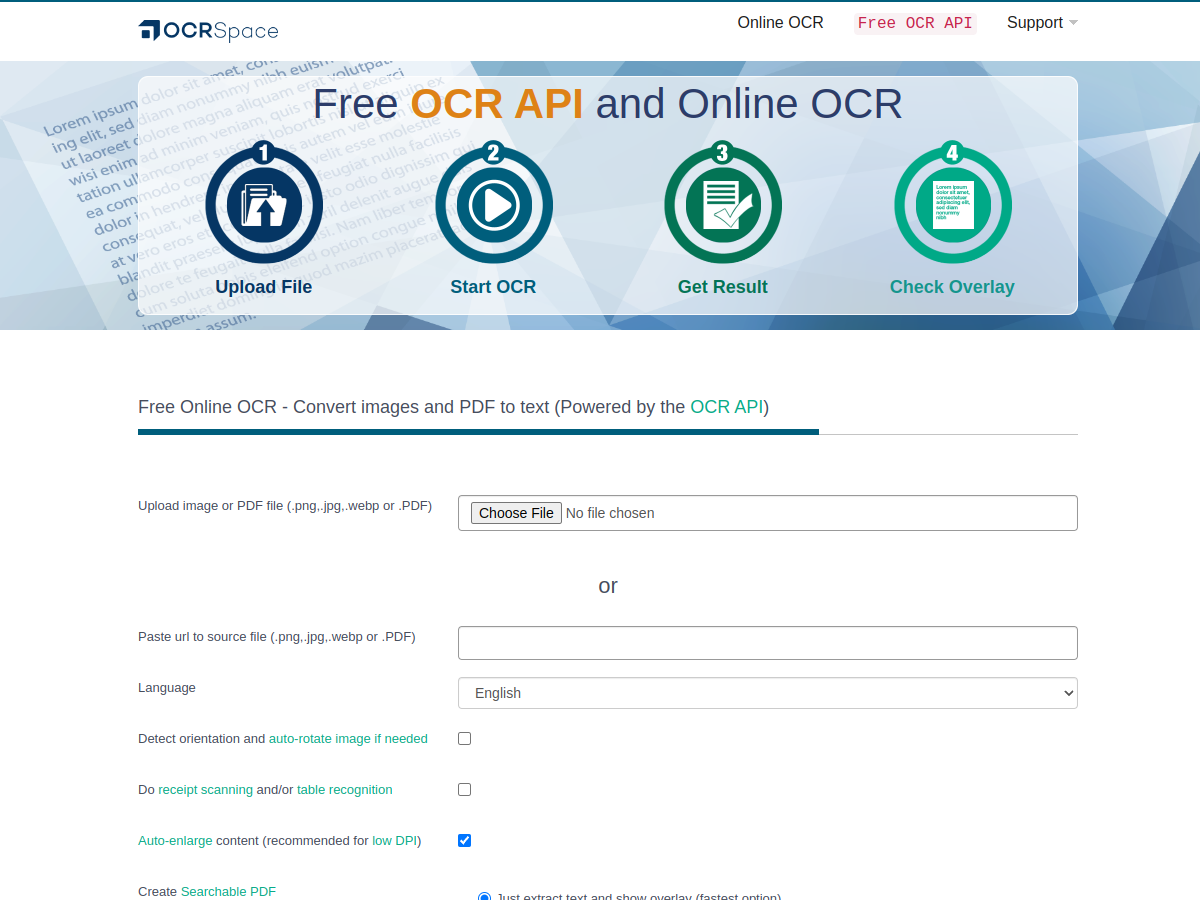
Task: Enable receipt scanning checkbox
Action: click(465, 790)
